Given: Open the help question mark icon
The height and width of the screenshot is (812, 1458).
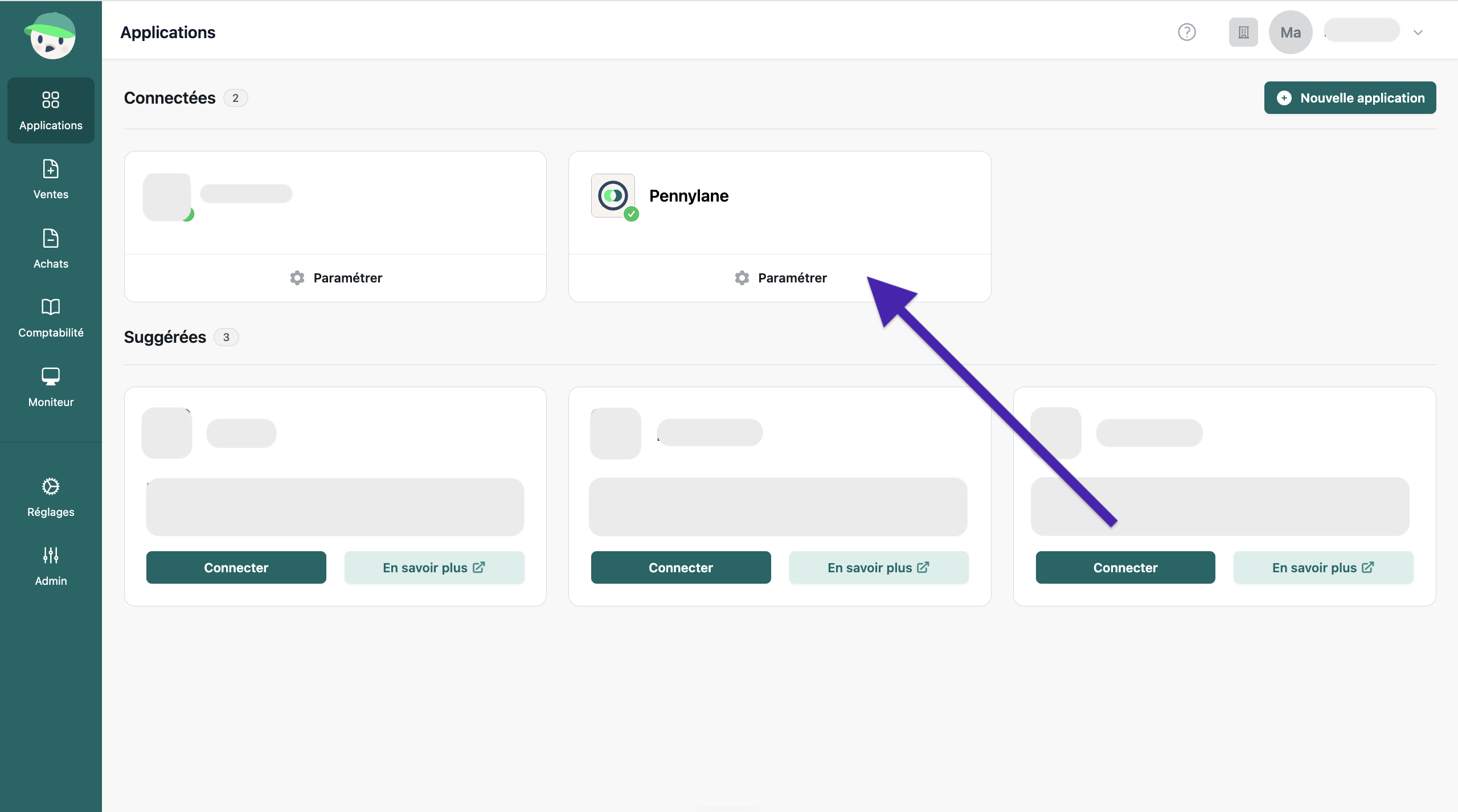Looking at the screenshot, I should coord(1187,32).
